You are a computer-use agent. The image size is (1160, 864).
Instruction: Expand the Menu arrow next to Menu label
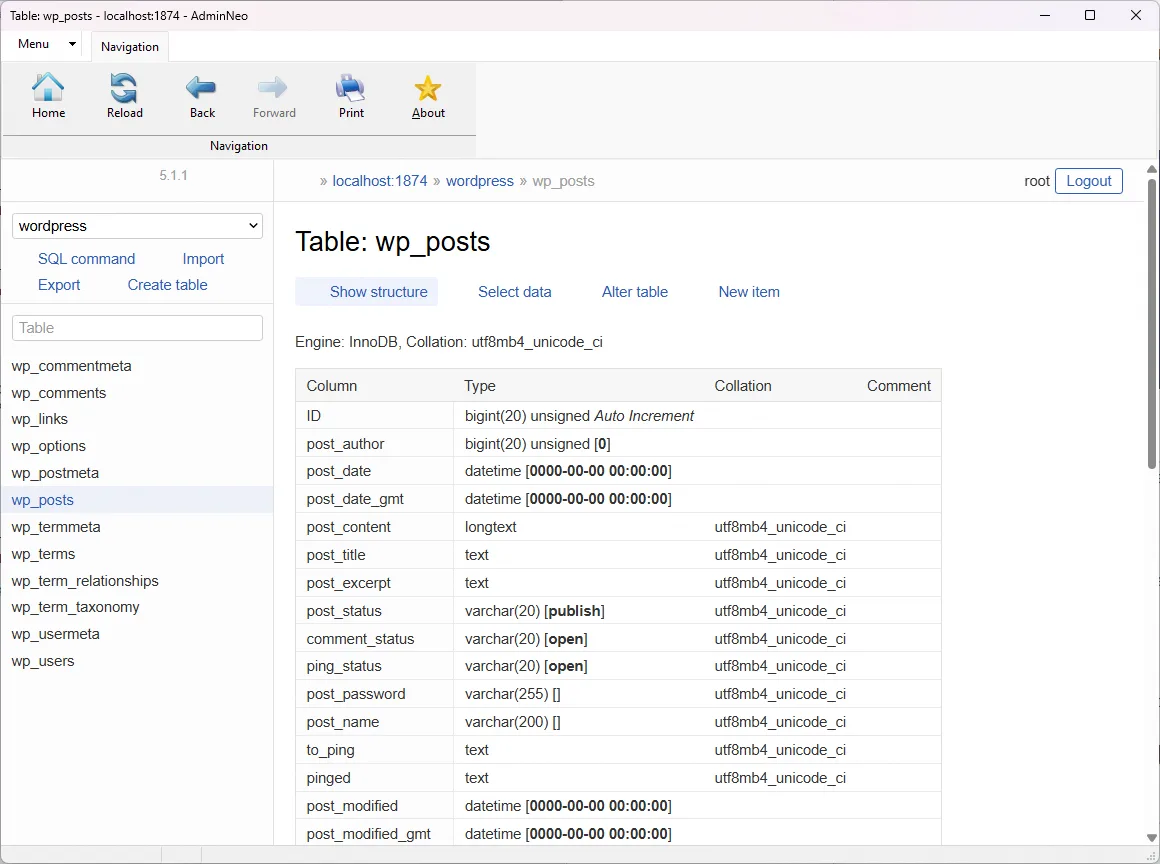72,44
